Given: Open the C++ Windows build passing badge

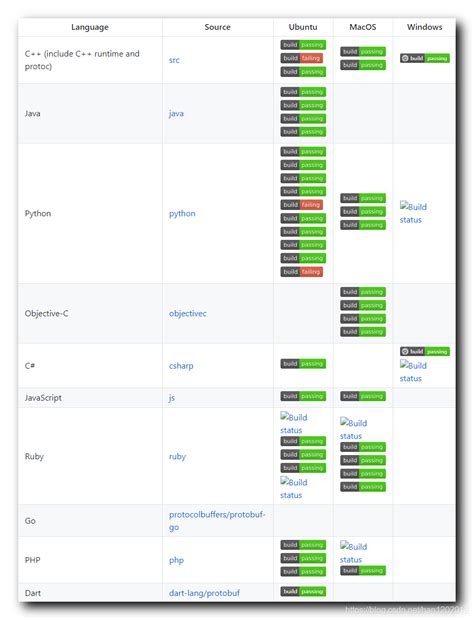Looking at the screenshot, I should point(425,58).
